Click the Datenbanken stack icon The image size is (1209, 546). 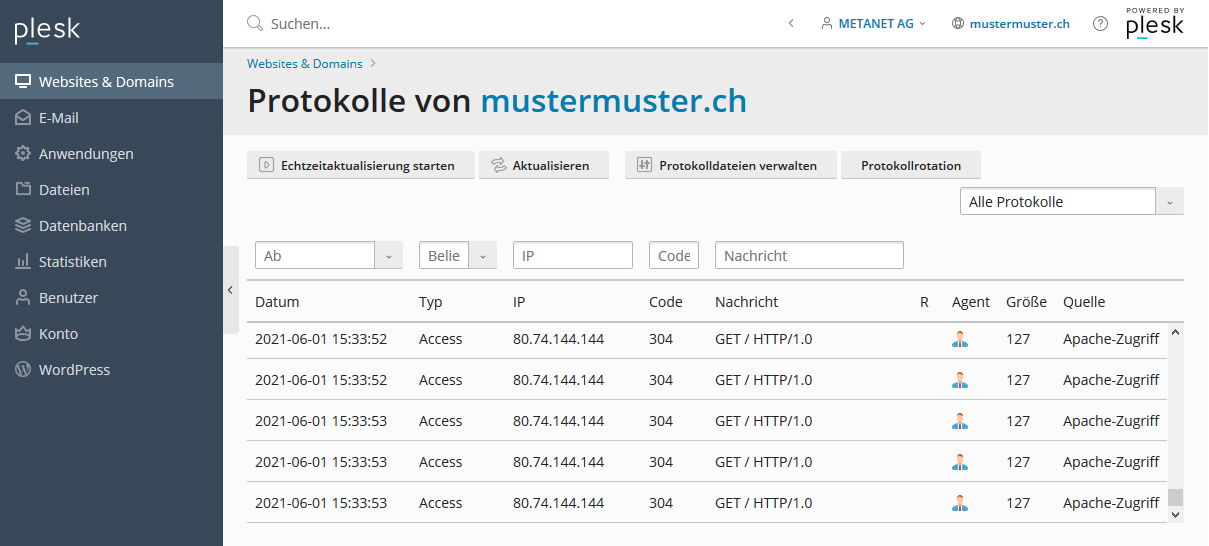click(x=22, y=226)
